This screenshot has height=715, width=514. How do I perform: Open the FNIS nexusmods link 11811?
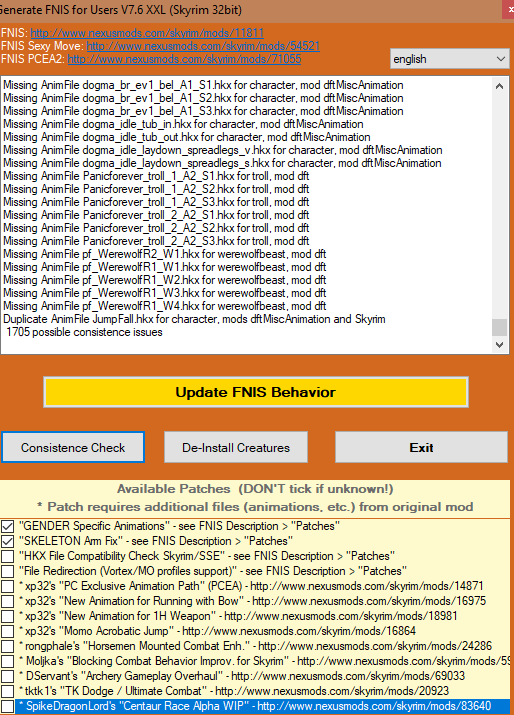[x=147, y=33]
